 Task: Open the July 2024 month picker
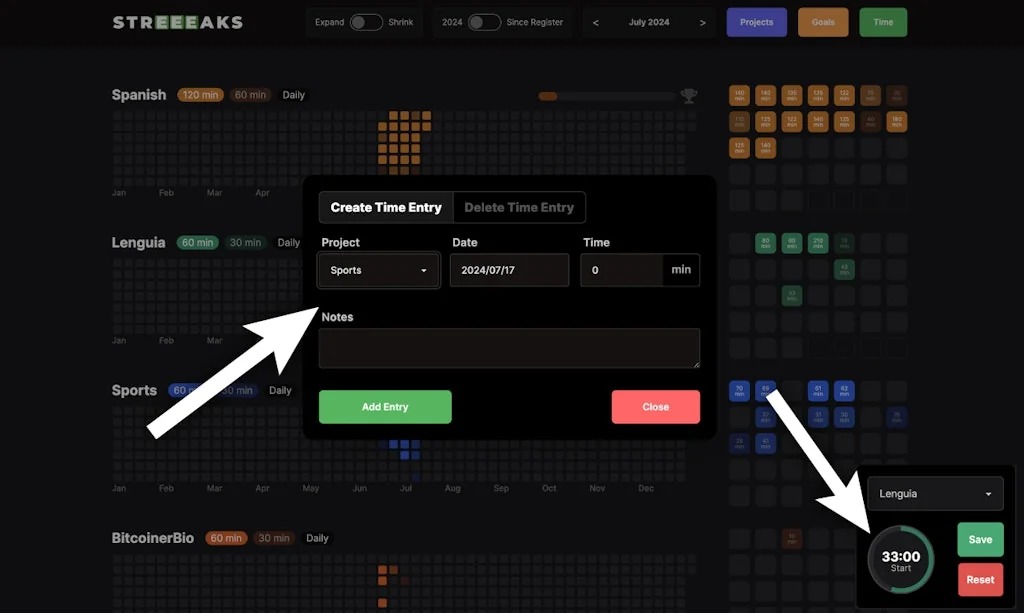(649, 21)
